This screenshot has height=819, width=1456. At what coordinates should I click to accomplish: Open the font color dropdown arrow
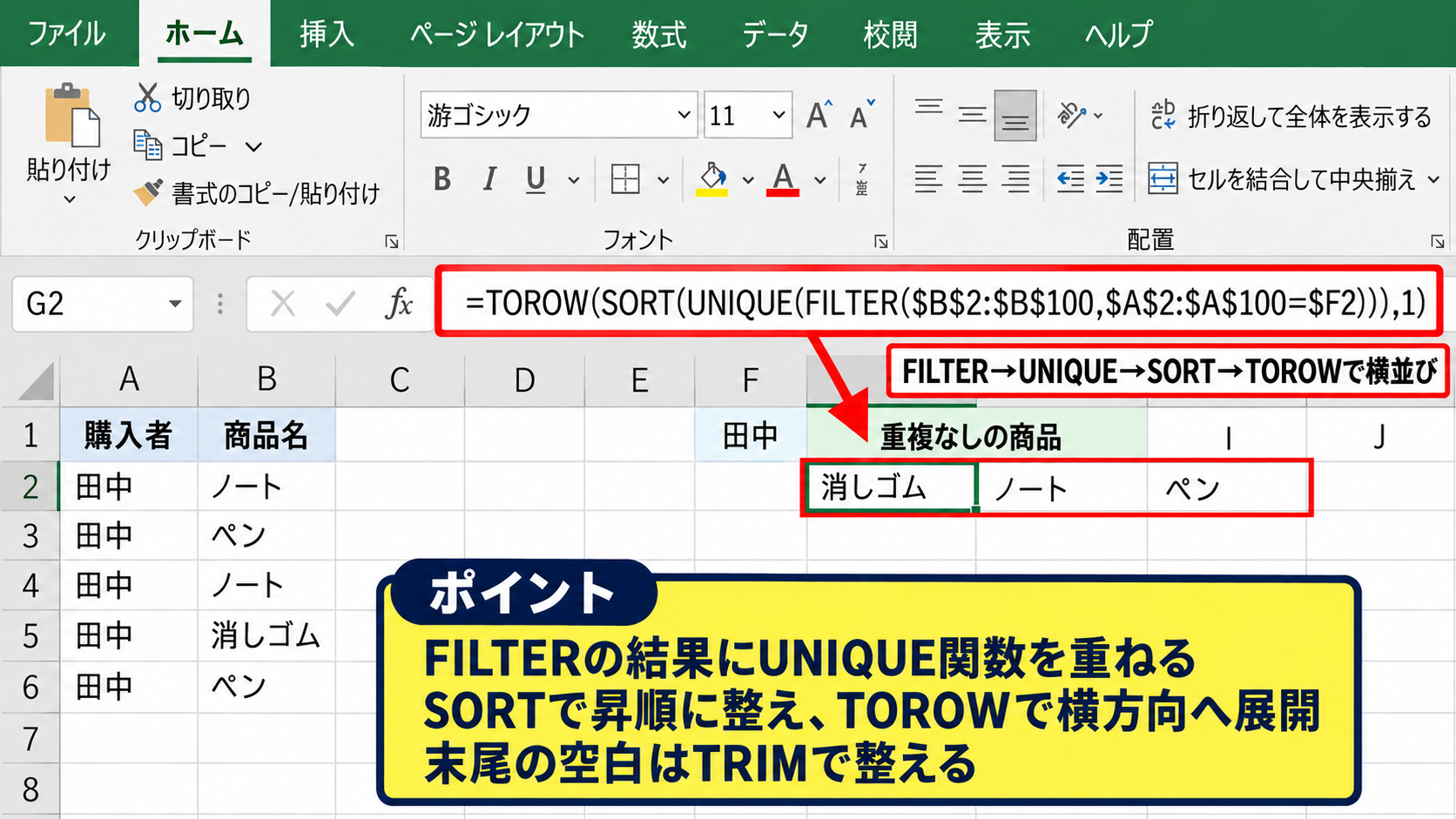click(x=819, y=180)
